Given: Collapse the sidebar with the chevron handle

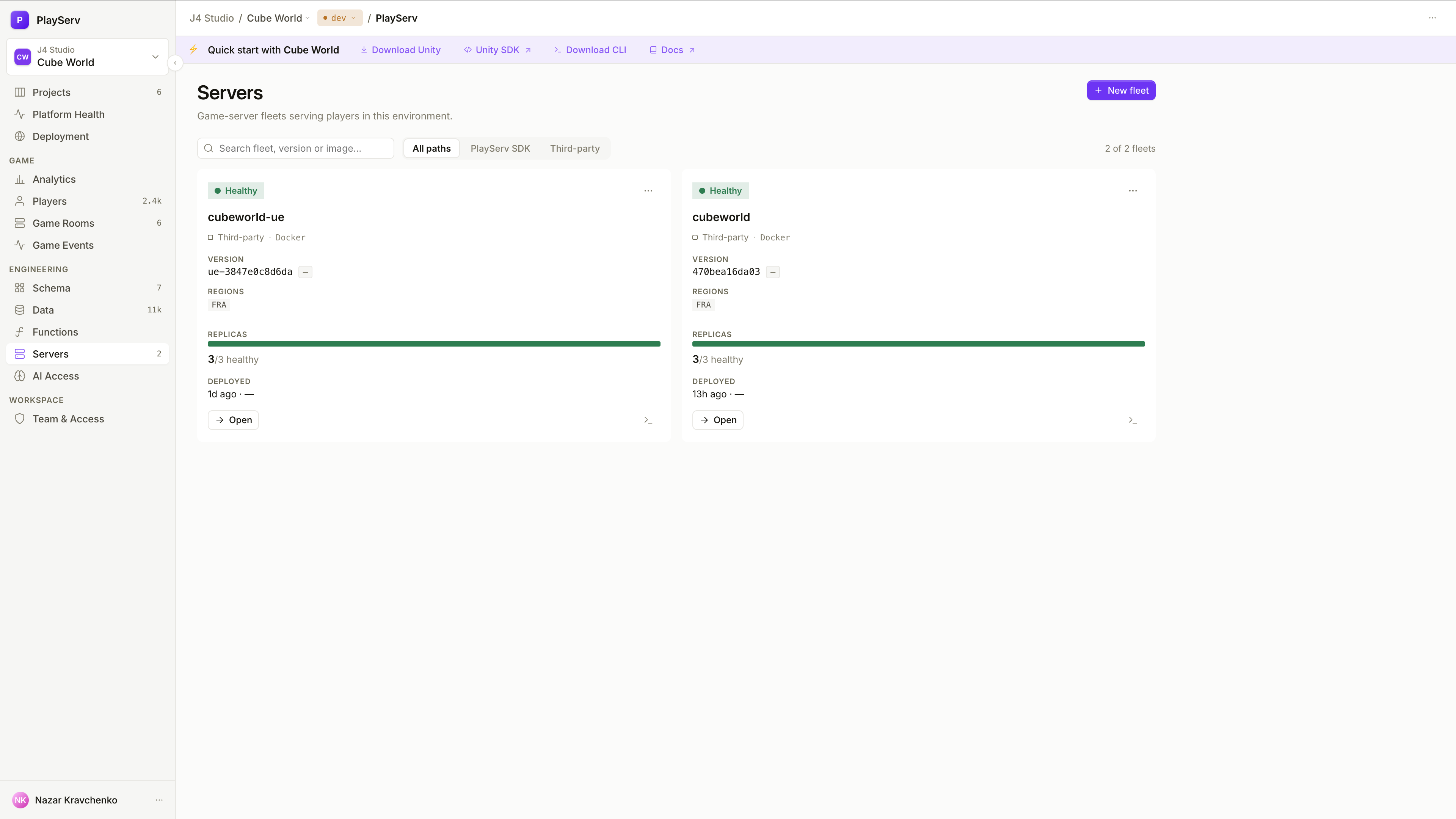Looking at the screenshot, I should (x=175, y=63).
